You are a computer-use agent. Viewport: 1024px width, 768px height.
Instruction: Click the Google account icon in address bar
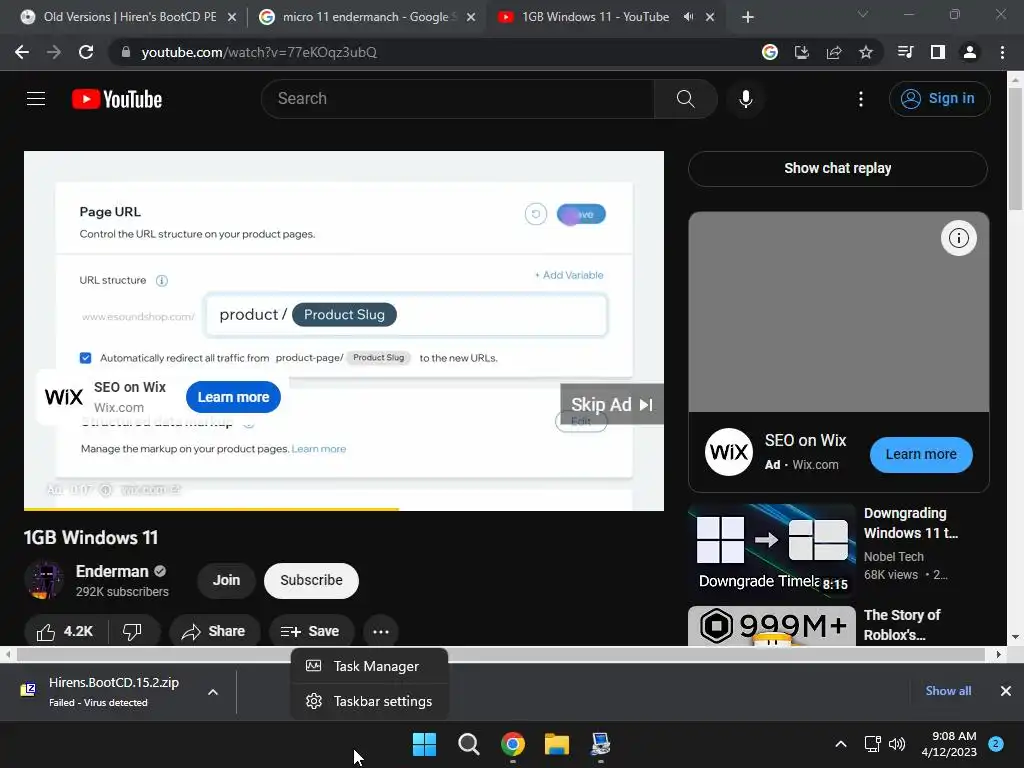770,52
